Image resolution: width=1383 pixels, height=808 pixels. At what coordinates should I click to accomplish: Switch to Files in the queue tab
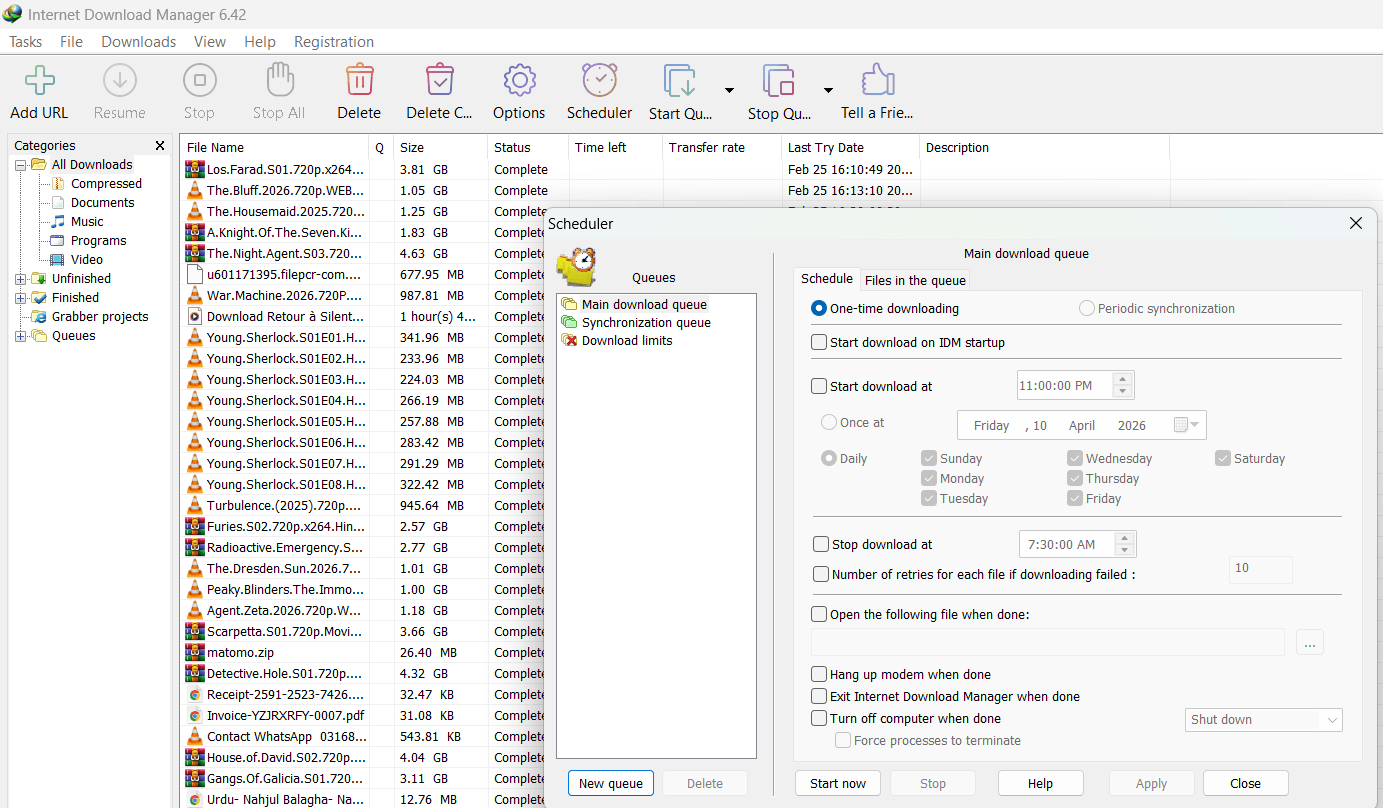coord(915,280)
